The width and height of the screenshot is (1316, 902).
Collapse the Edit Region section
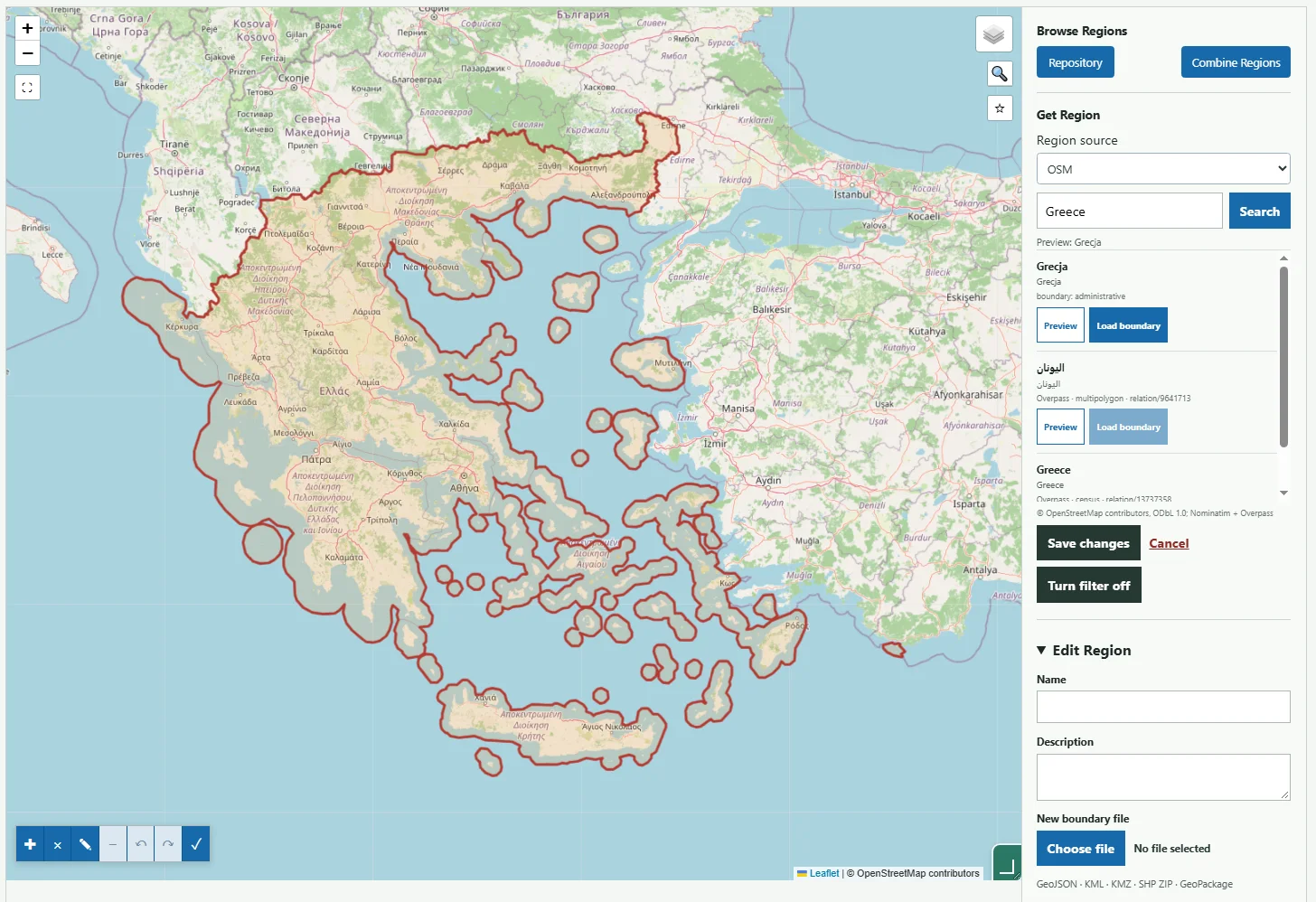[x=1084, y=651]
